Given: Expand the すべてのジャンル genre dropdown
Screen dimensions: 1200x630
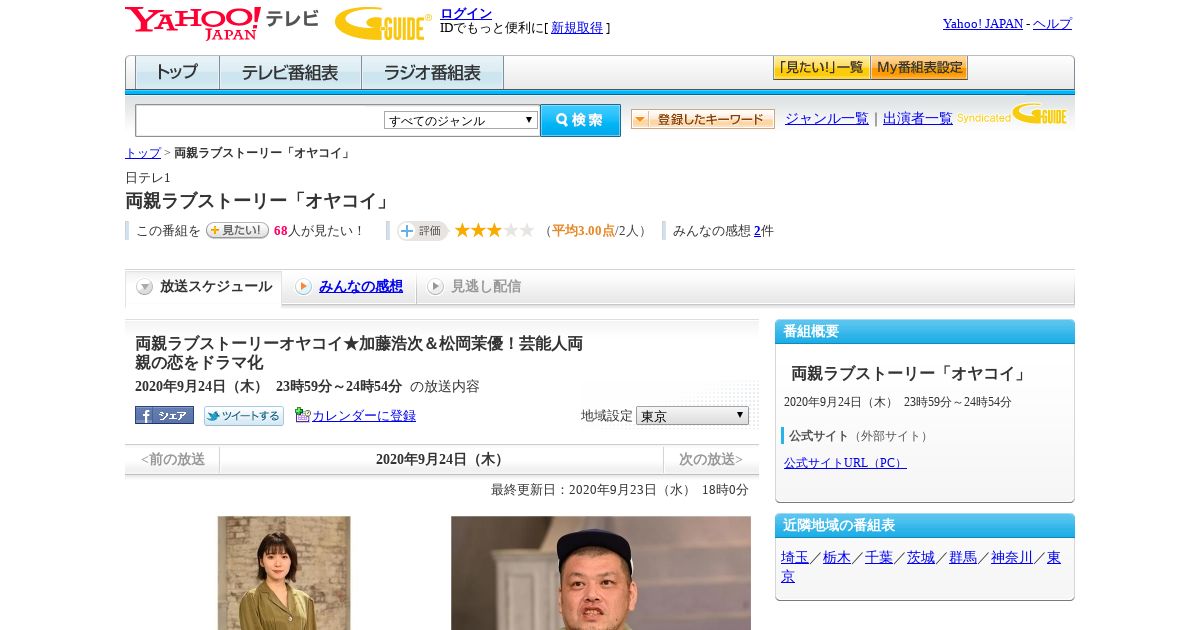Looking at the screenshot, I should [x=461, y=120].
